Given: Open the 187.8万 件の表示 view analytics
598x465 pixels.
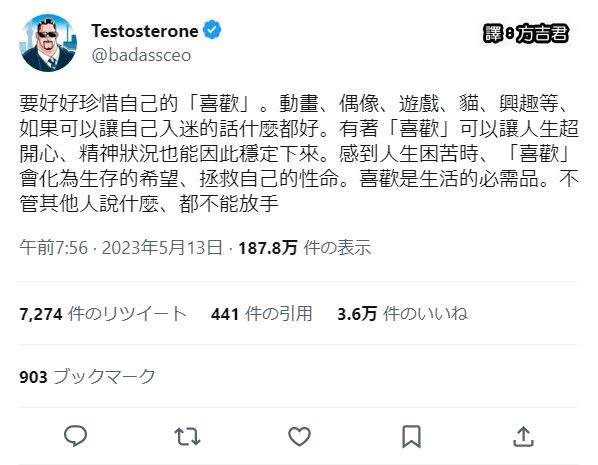Looking at the screenshot, I should [x=305, y=248].
